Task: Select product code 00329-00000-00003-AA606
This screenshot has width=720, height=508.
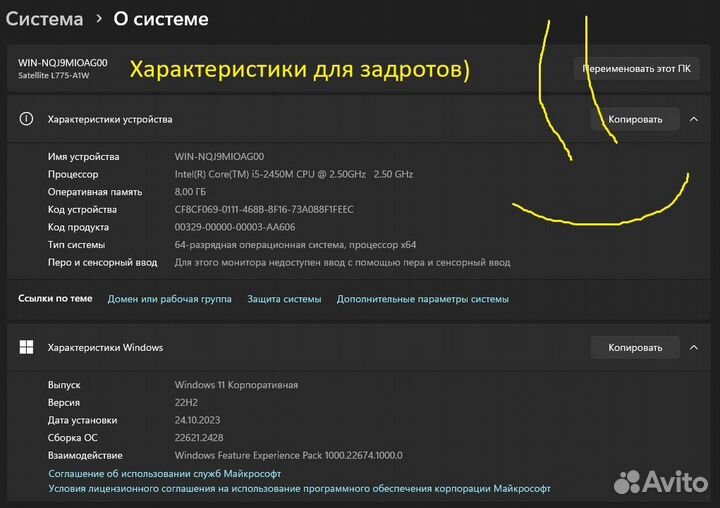Action: (x=235, y=227)
